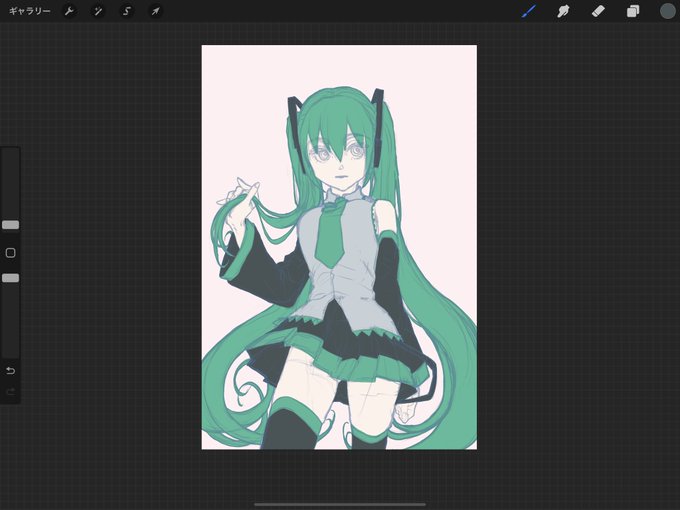
Task: Open the Actions wrench menu
Action: [x=69, y=11]
